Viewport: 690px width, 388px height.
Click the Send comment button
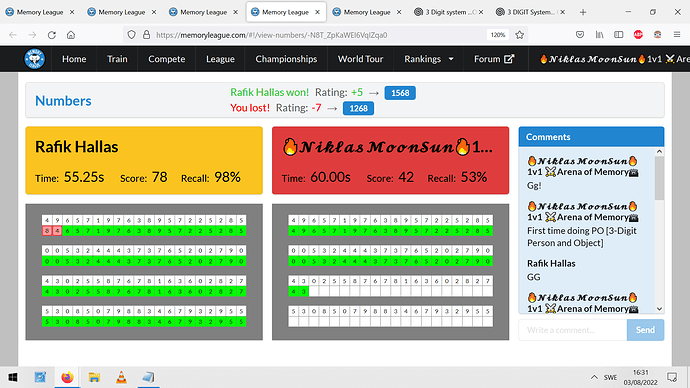(x=645, y=330)
